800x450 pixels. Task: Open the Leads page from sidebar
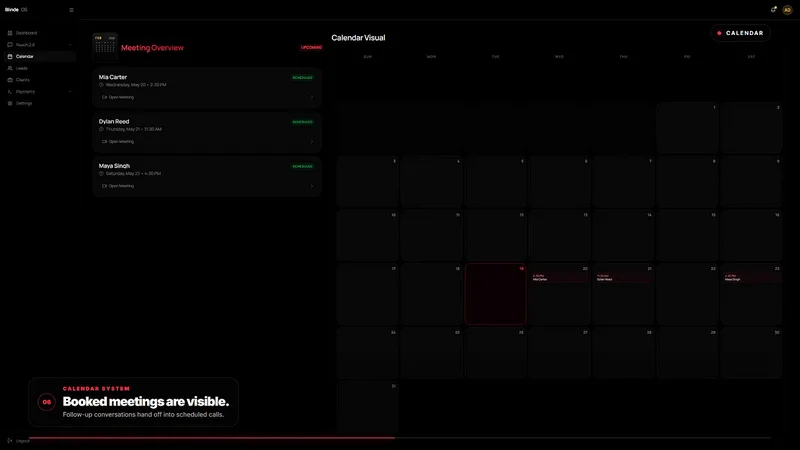point(40,68)
